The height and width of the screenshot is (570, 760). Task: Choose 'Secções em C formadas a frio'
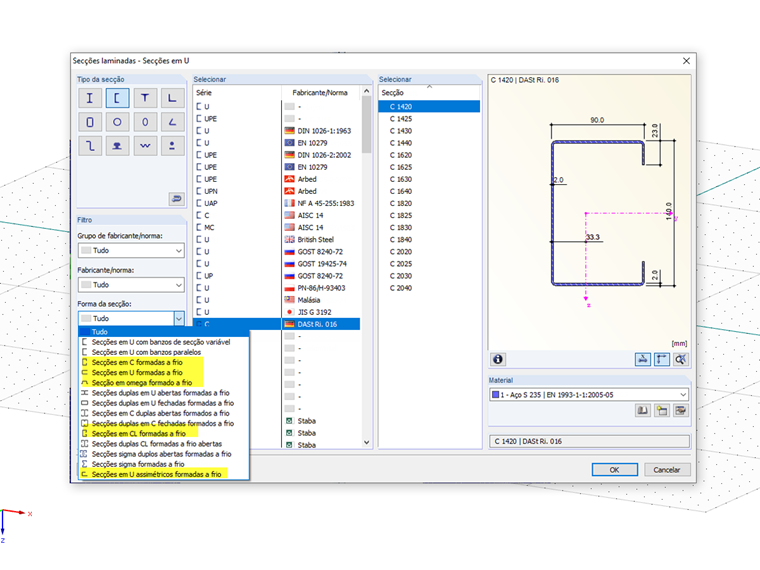coord(164,363)
